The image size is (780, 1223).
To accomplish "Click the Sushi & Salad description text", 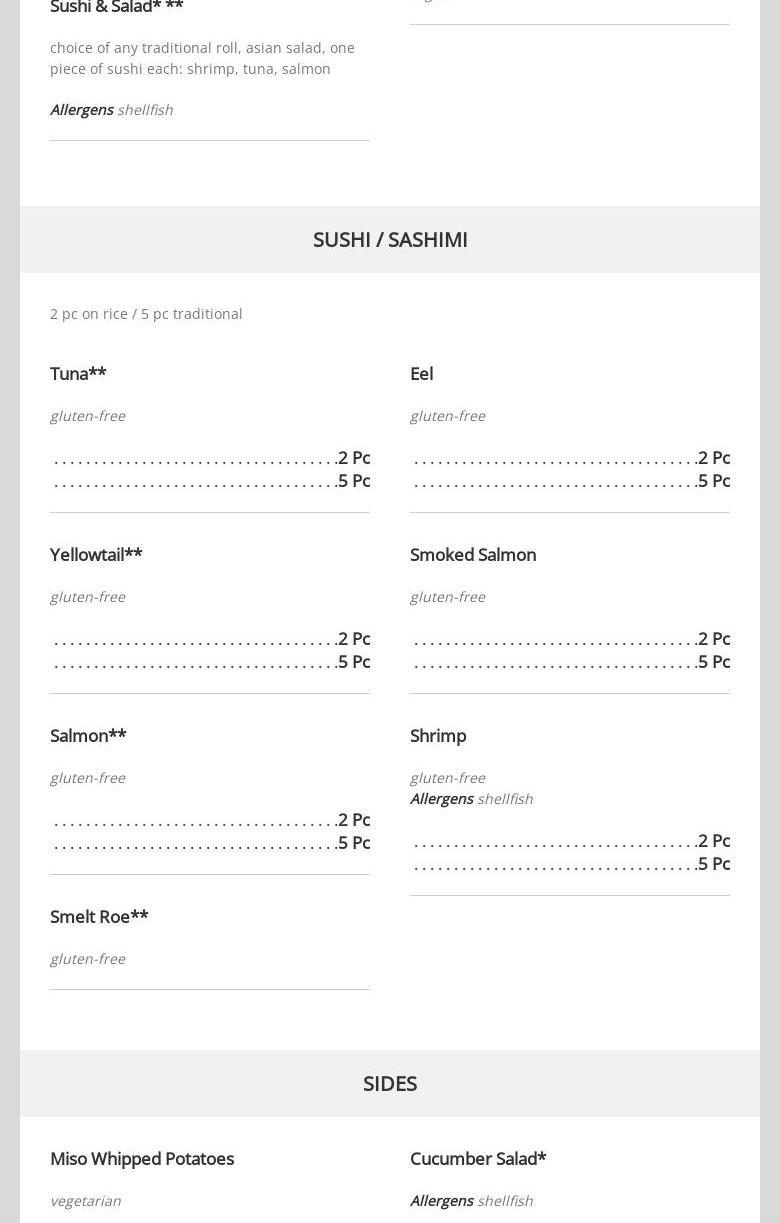I will coord(202,58).
